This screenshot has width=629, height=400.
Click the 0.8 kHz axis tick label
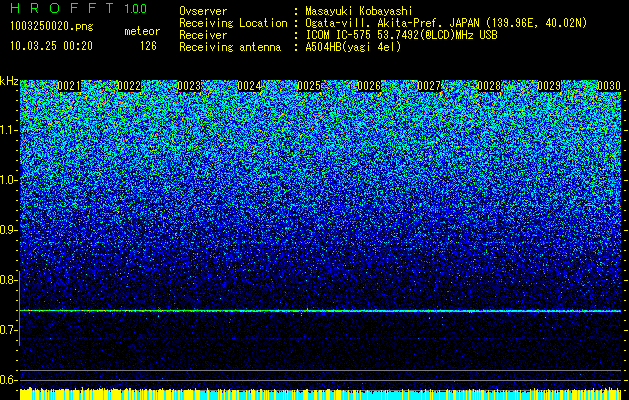(x=8, y=280)
